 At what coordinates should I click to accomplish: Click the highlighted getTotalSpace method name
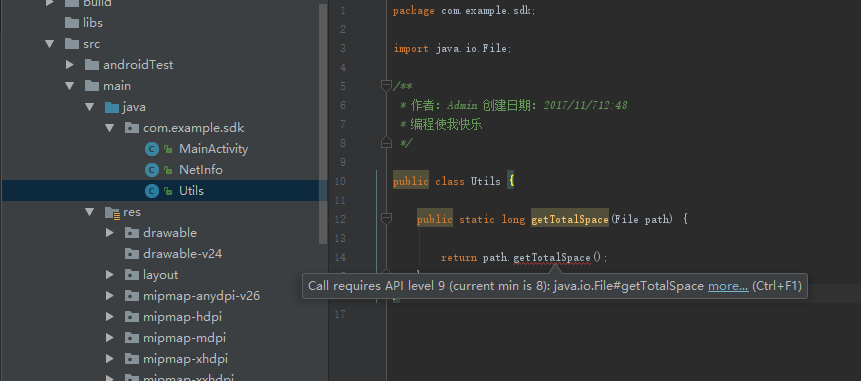[x=569, y=220]
